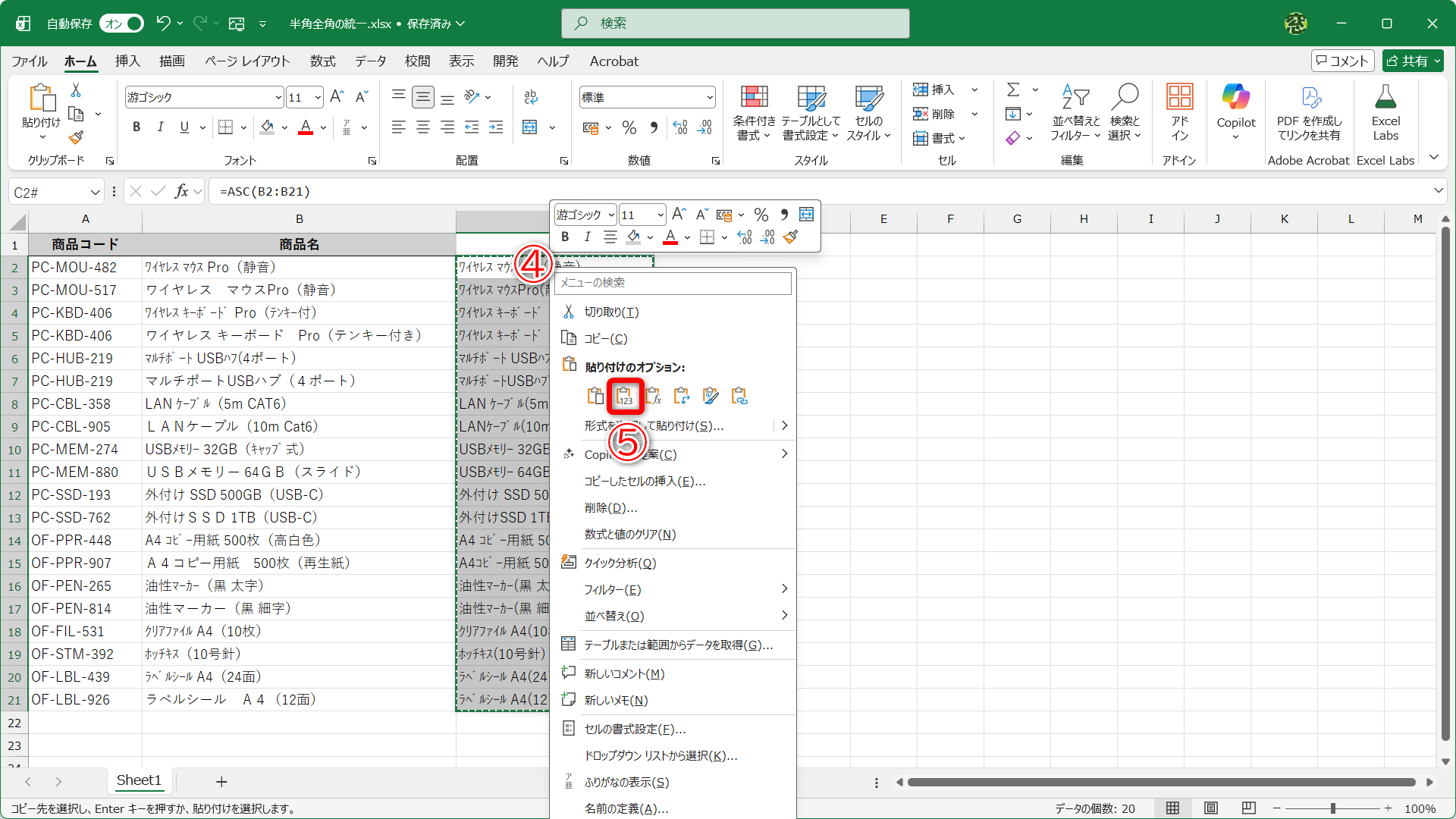Switch to page break preview view

tap(1249, 808)
